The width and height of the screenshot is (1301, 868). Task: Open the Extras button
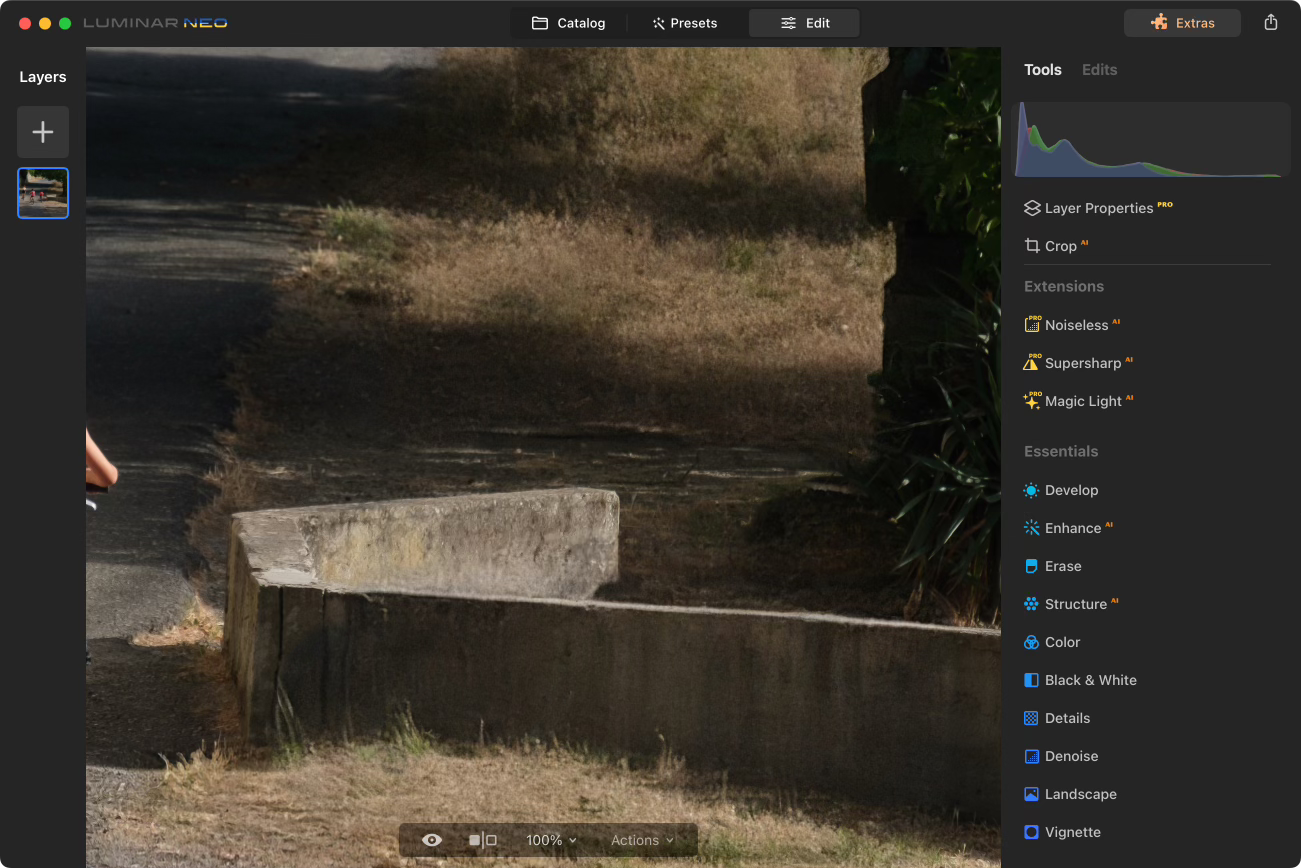[x=1182, y=23]
